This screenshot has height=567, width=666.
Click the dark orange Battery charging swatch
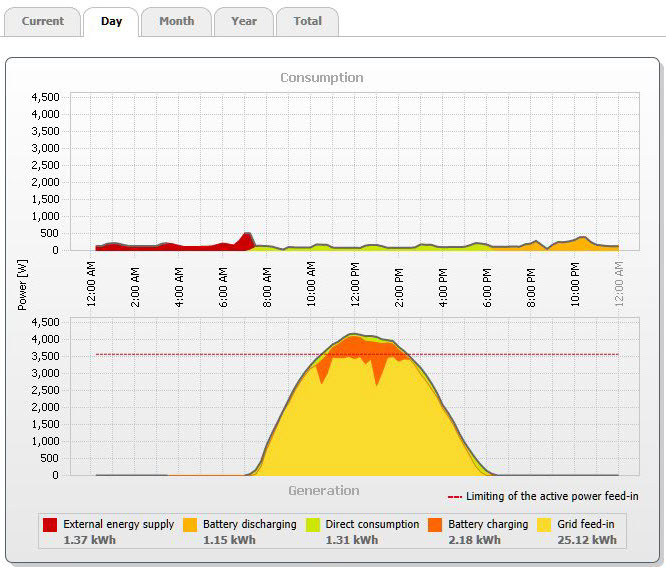pyautogui.click(x=436, y=524)
